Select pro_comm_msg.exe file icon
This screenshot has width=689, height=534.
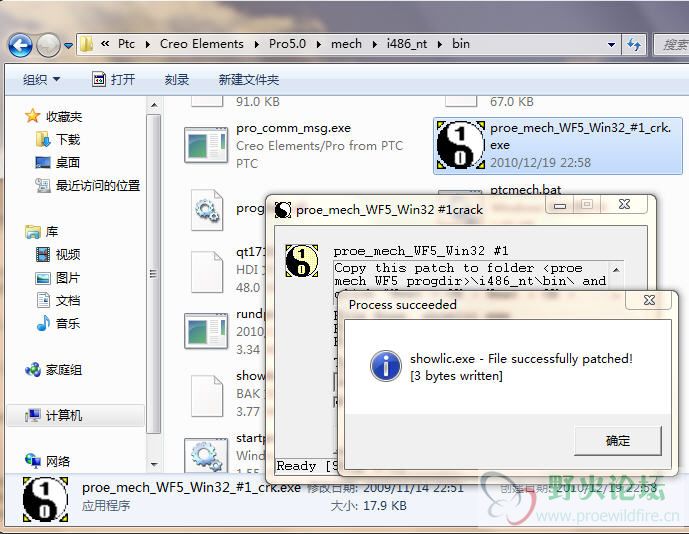[x=206, y=145]
